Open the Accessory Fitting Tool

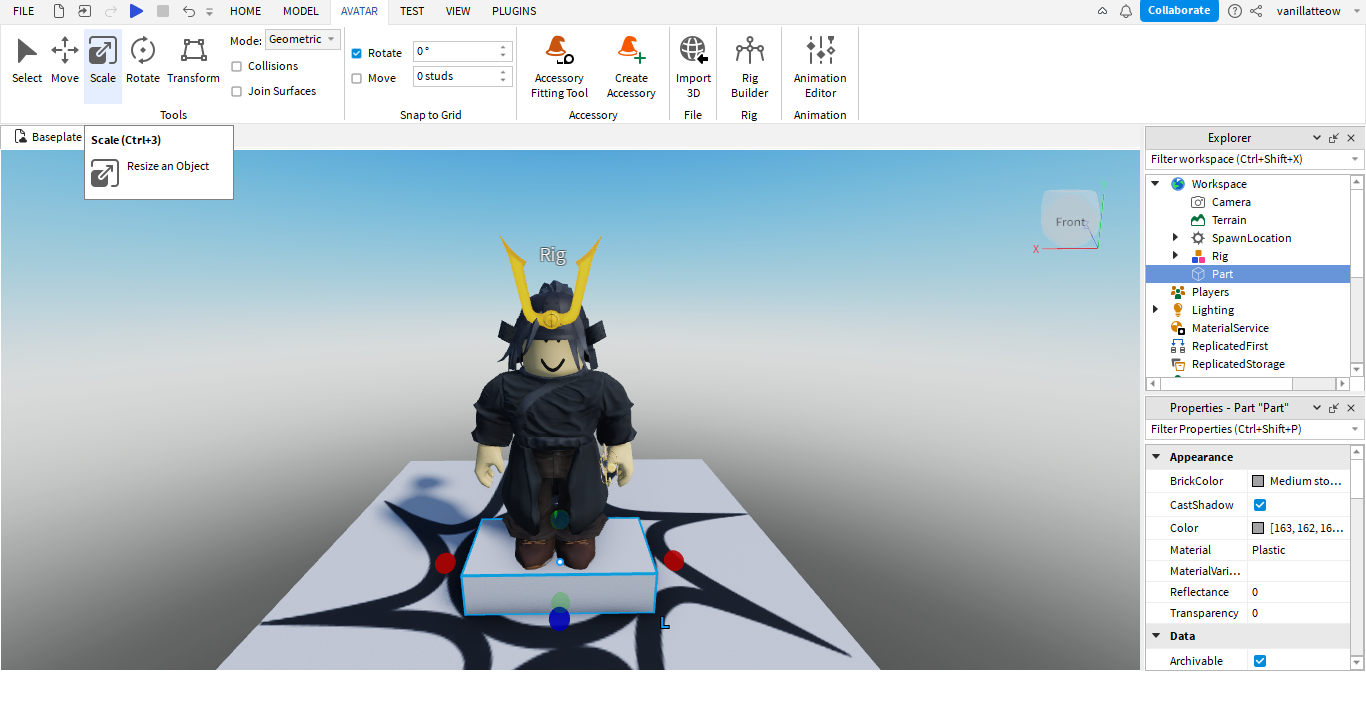click(559, 66)
